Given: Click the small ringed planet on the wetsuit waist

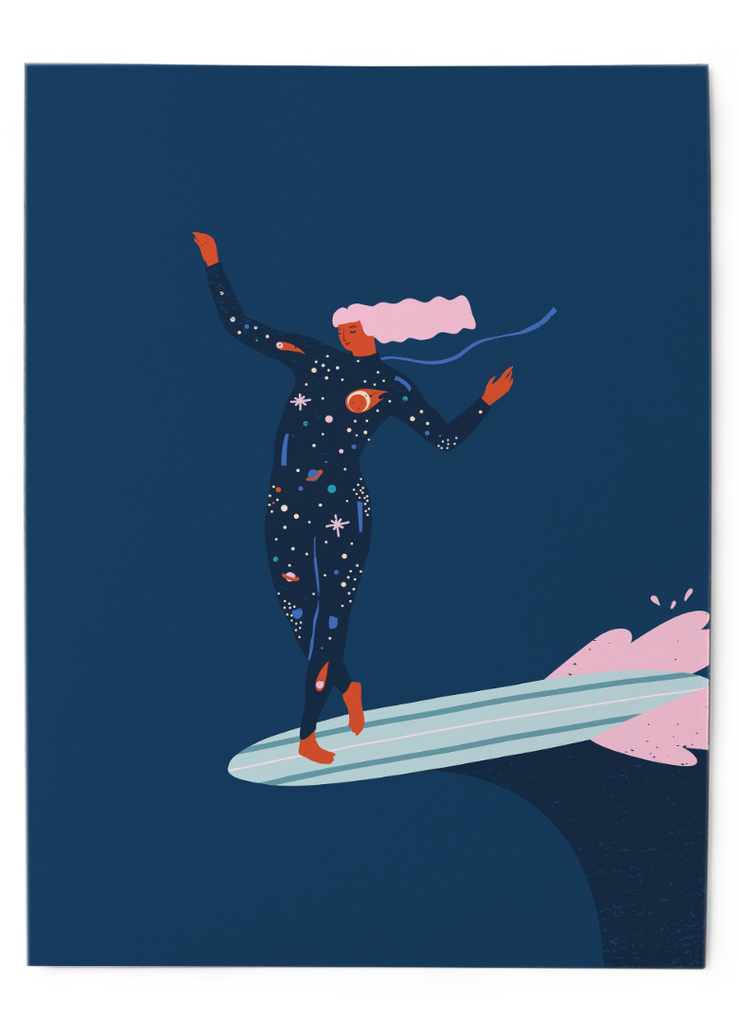Looking at the screenshot, I should click(x=314, y=473).
